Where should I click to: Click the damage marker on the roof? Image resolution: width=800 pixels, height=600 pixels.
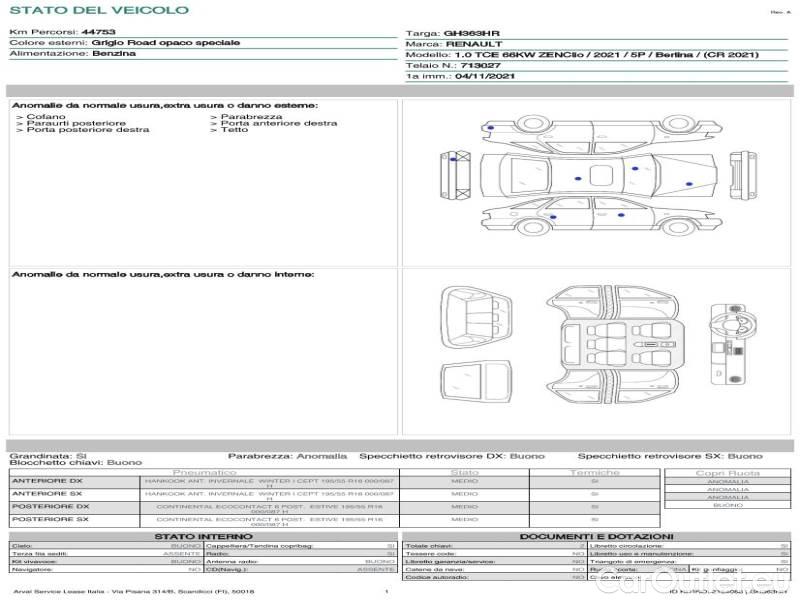pos(578,178)
